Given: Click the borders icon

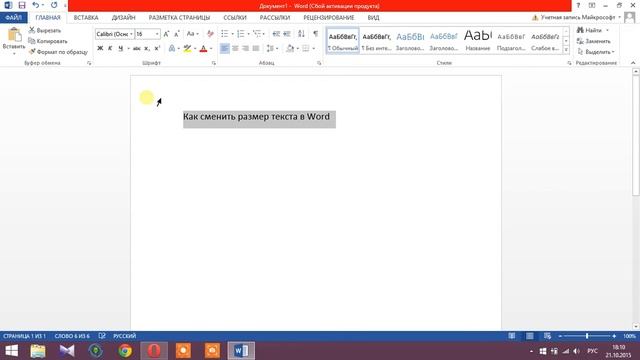Looking at the screenshot, I should tap(306, 48).
